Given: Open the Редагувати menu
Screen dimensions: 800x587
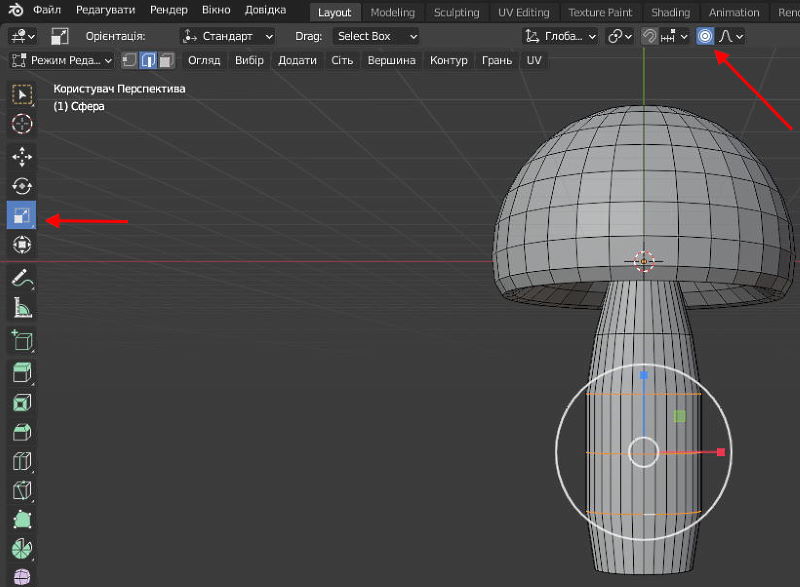Looking at the screenshot, I should [x=106, y=10].
